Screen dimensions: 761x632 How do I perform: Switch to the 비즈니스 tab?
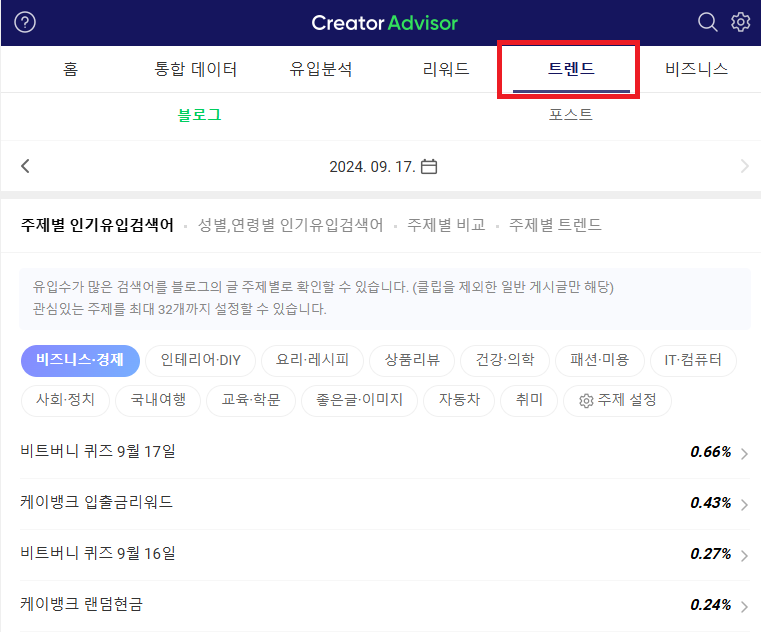[696, 69]
